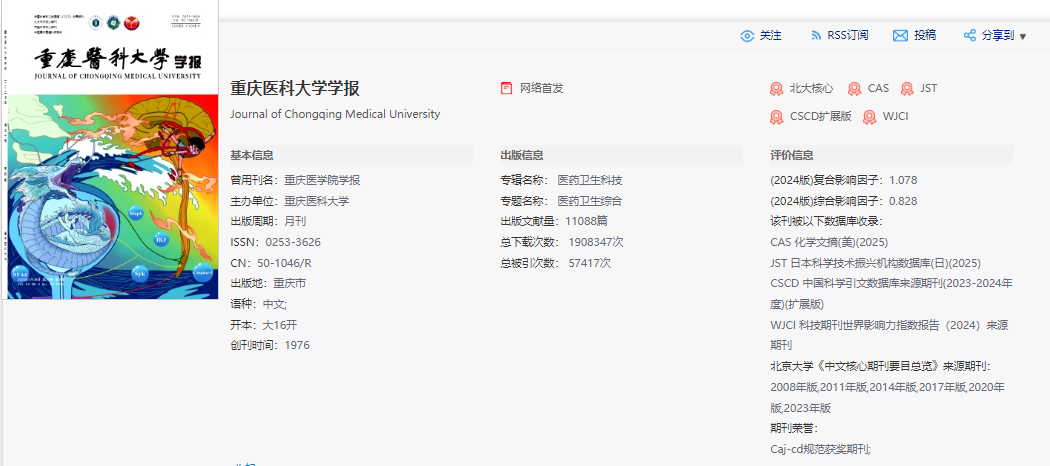
Task: Click the 复合影响因子 1.078 line
Action: [x=844, y=180]
